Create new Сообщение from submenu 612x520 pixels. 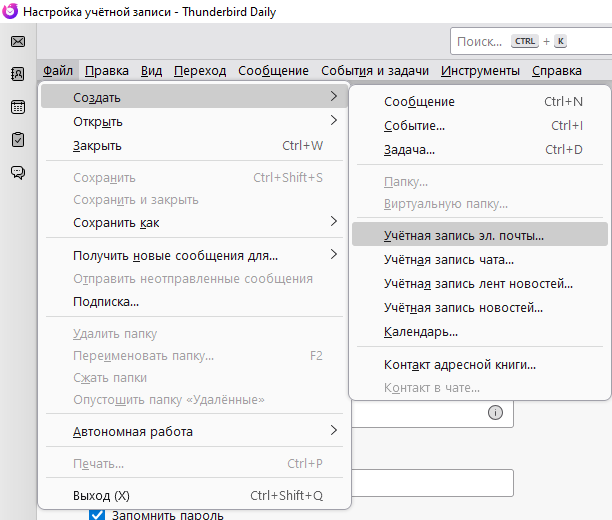(480, 102)
